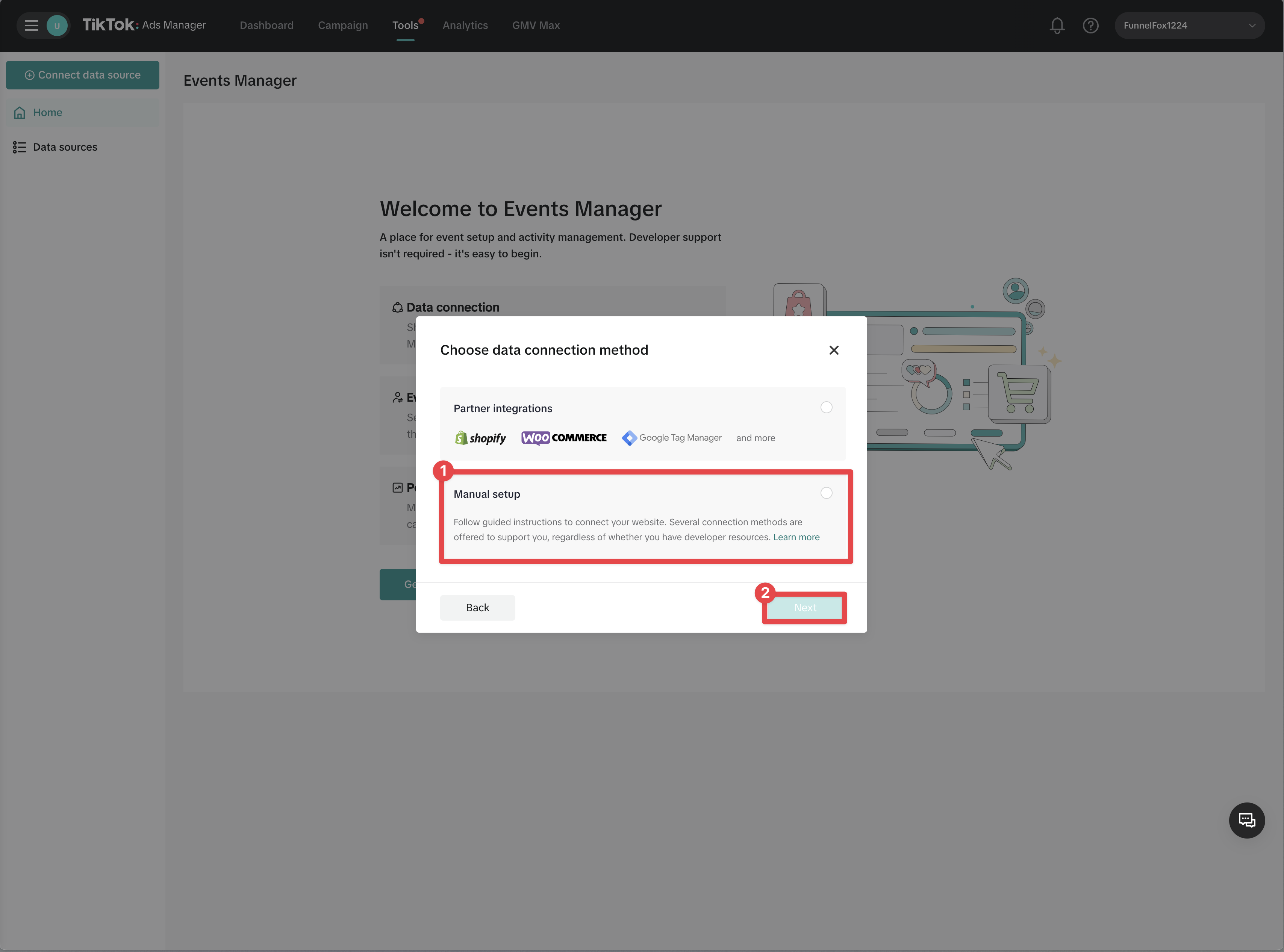Click the Google Tag Manager logo
The width and height of the screenshot is (1284, 952).
(x=672, y=438)
